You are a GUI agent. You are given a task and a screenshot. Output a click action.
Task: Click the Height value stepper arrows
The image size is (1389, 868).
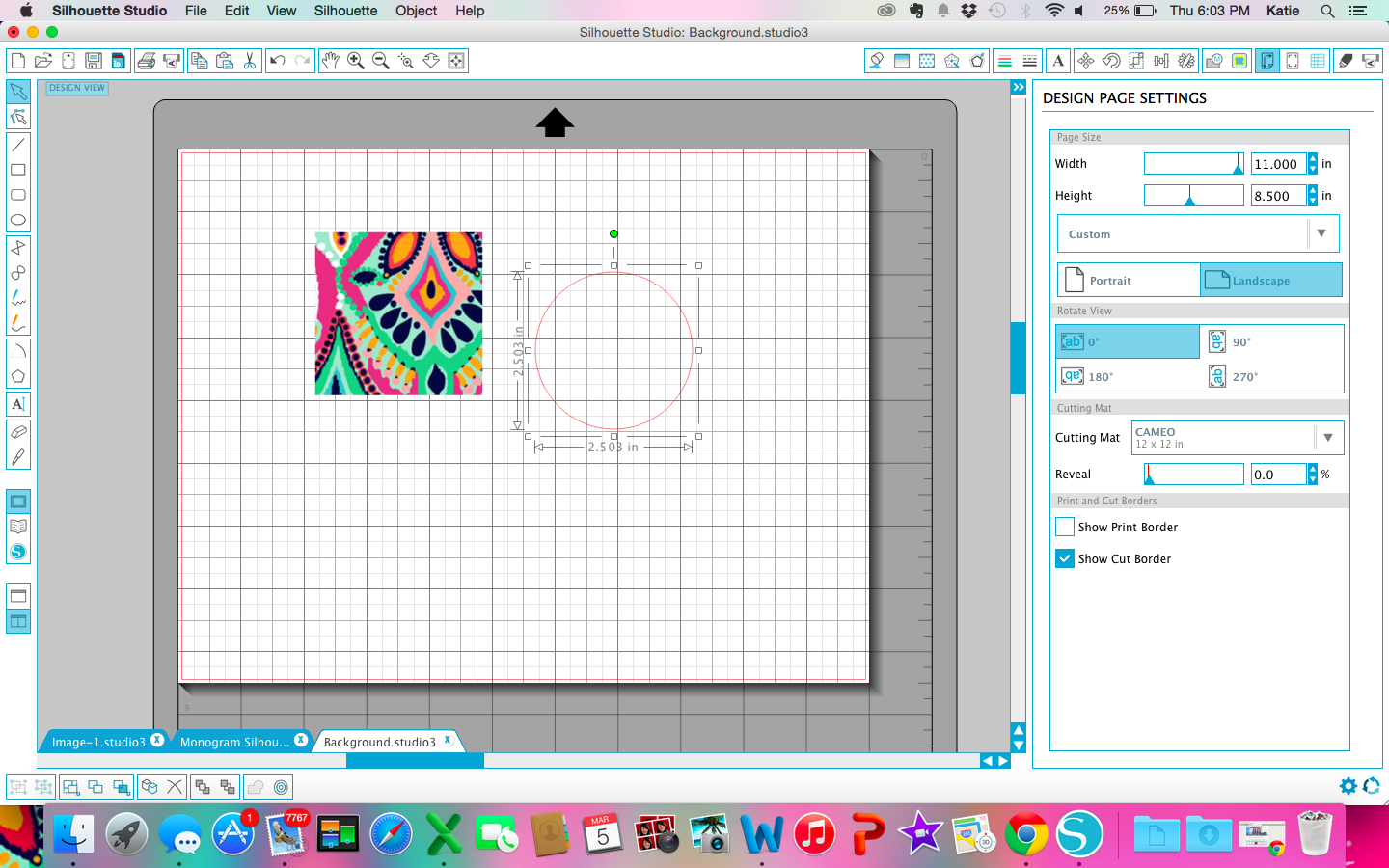1313,196
